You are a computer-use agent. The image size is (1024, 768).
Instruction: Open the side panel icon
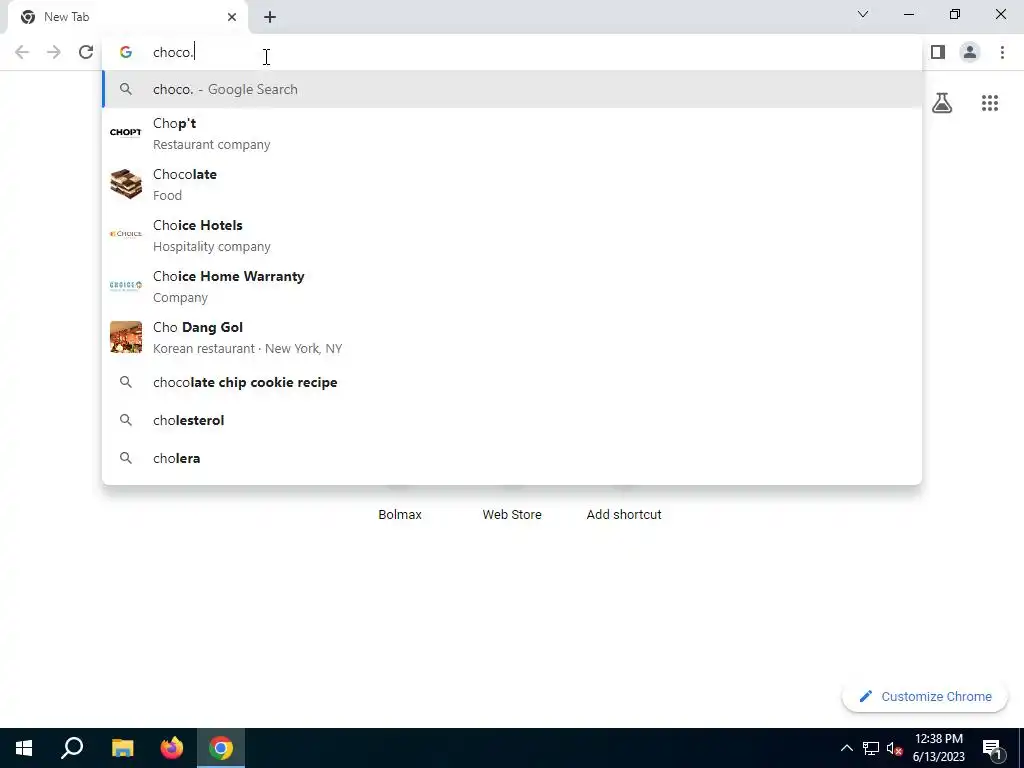(x=938, y=52)
